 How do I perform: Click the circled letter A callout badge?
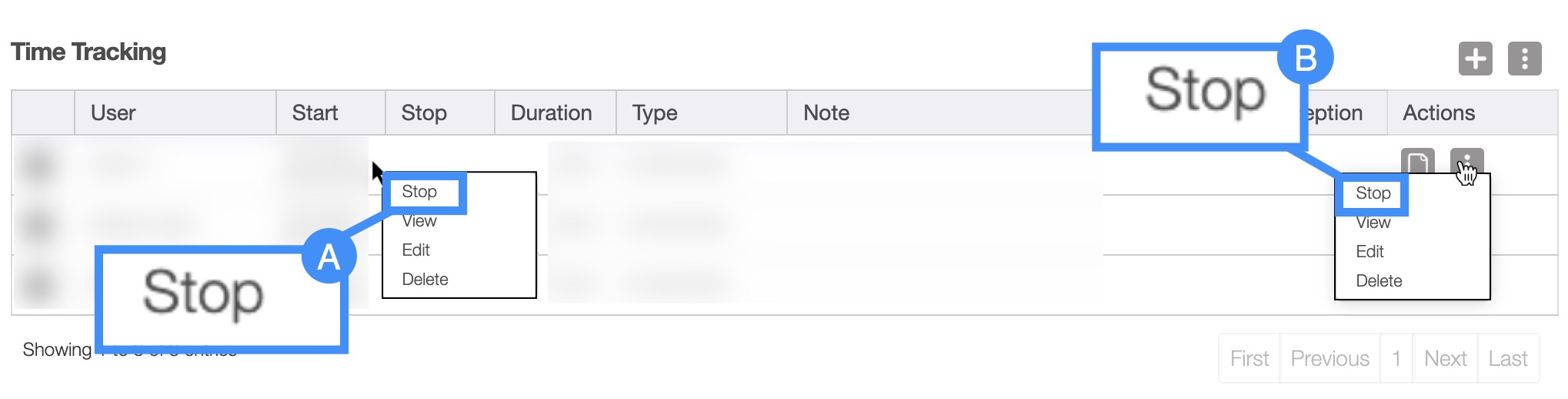(329, 256)
